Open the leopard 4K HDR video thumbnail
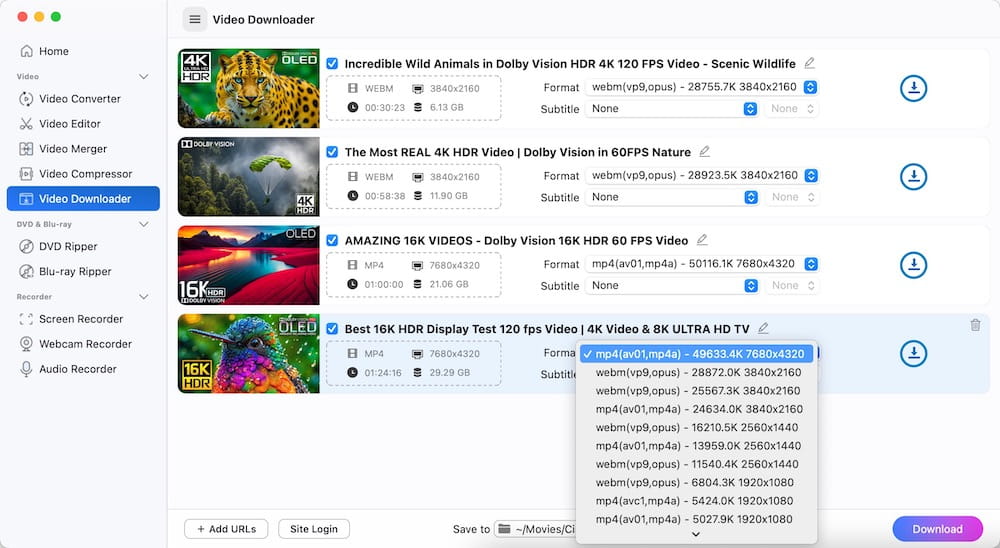This screenshot has height=548, width=1000. [249, 88]
